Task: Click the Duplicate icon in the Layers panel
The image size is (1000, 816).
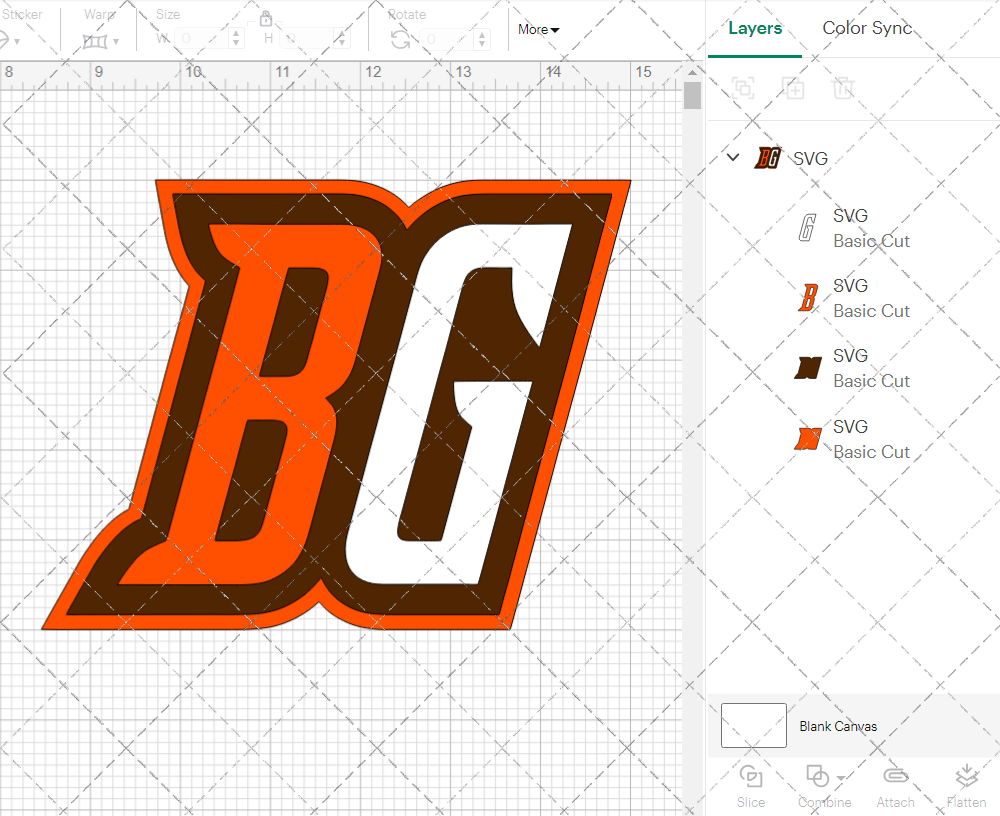Action: click(x=794, y=88)
